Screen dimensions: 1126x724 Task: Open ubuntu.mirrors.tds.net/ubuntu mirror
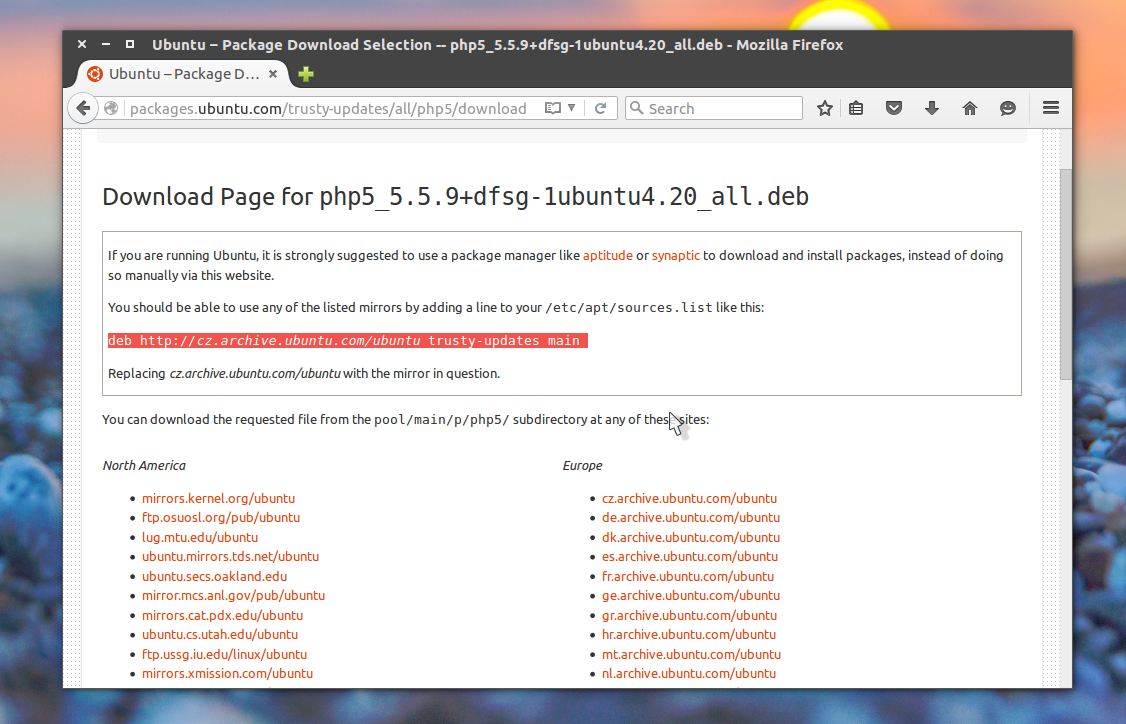coord(231,557)
